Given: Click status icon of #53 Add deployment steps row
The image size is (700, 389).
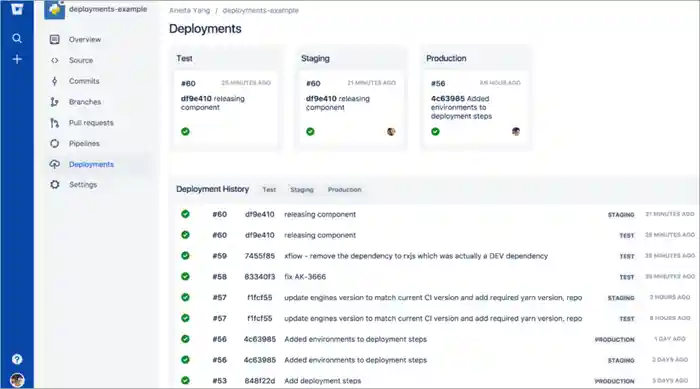Looking at the screenshot, I should click(185, 381).
